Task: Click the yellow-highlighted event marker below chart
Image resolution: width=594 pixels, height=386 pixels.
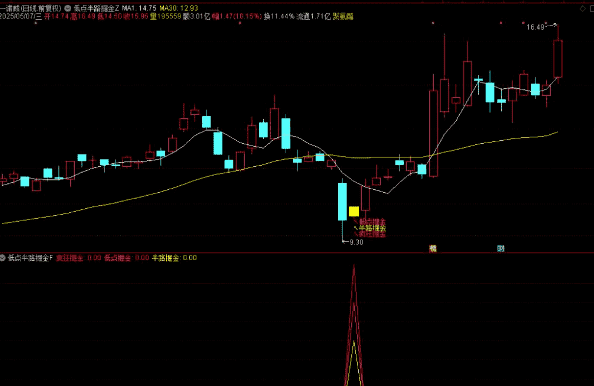Action: click(x=433, y=248)
